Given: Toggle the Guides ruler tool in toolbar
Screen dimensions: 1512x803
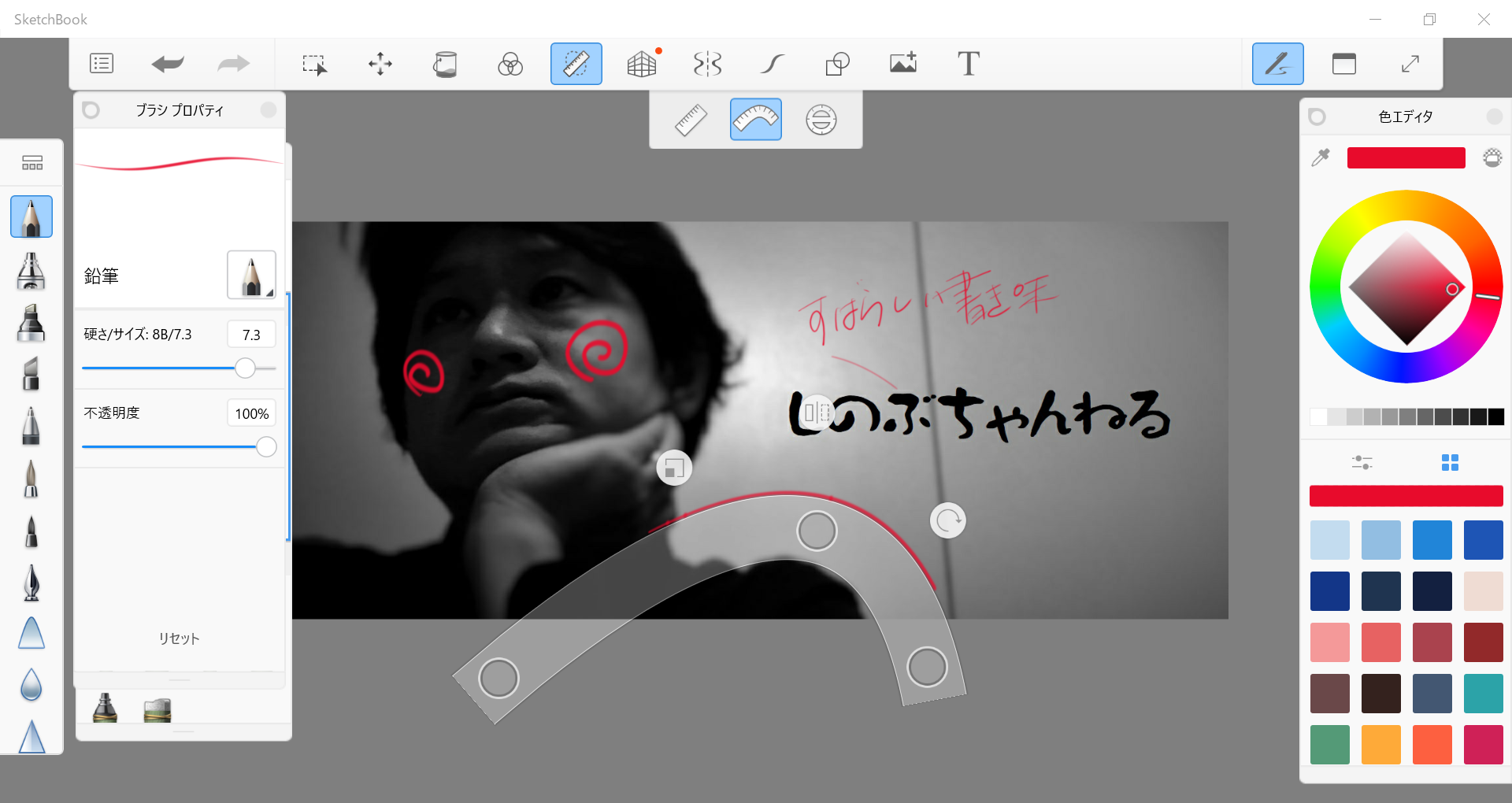Looking at the screenshot, I should coord(576,64).
